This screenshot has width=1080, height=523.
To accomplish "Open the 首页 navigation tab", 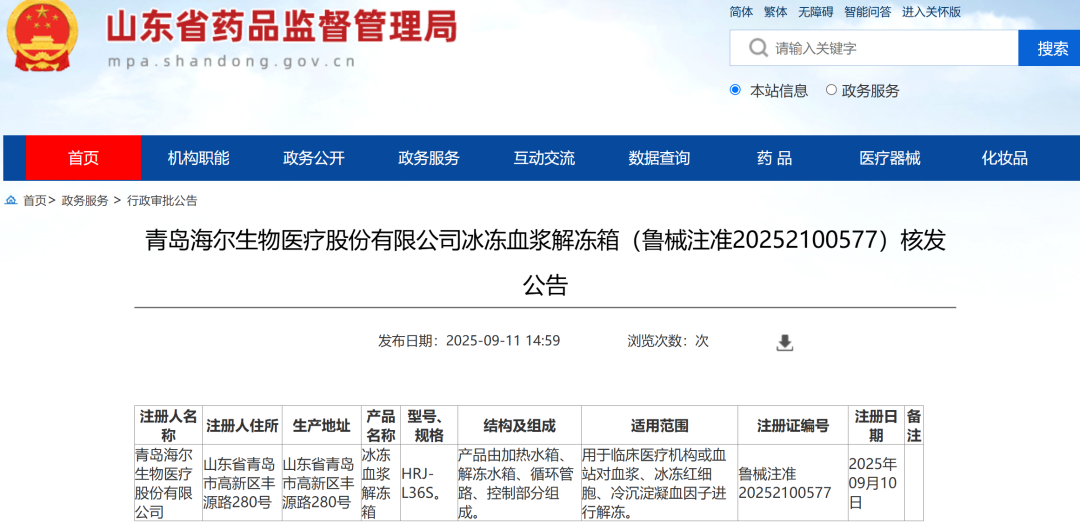I will pos(83,158).
